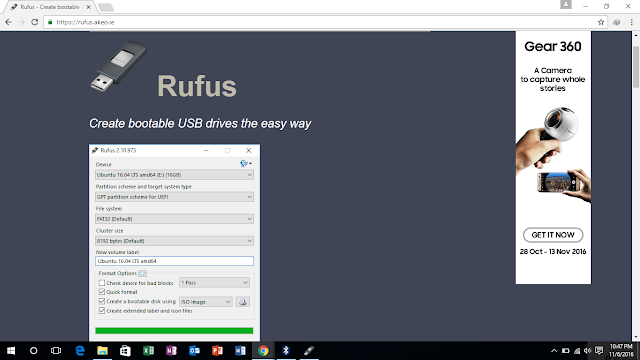
Task: Open volume control in system tray
Action: pyautogui.click(x=587, y=351)
